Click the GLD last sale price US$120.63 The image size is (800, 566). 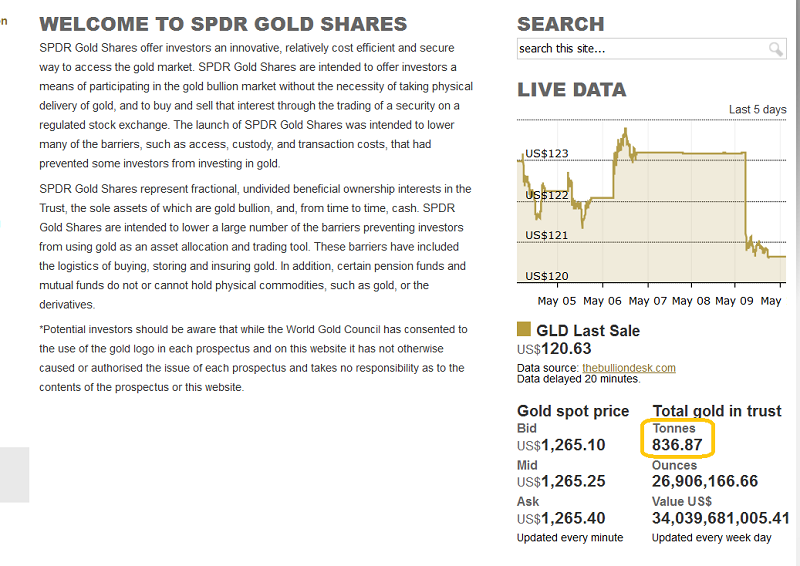point(554,349)
